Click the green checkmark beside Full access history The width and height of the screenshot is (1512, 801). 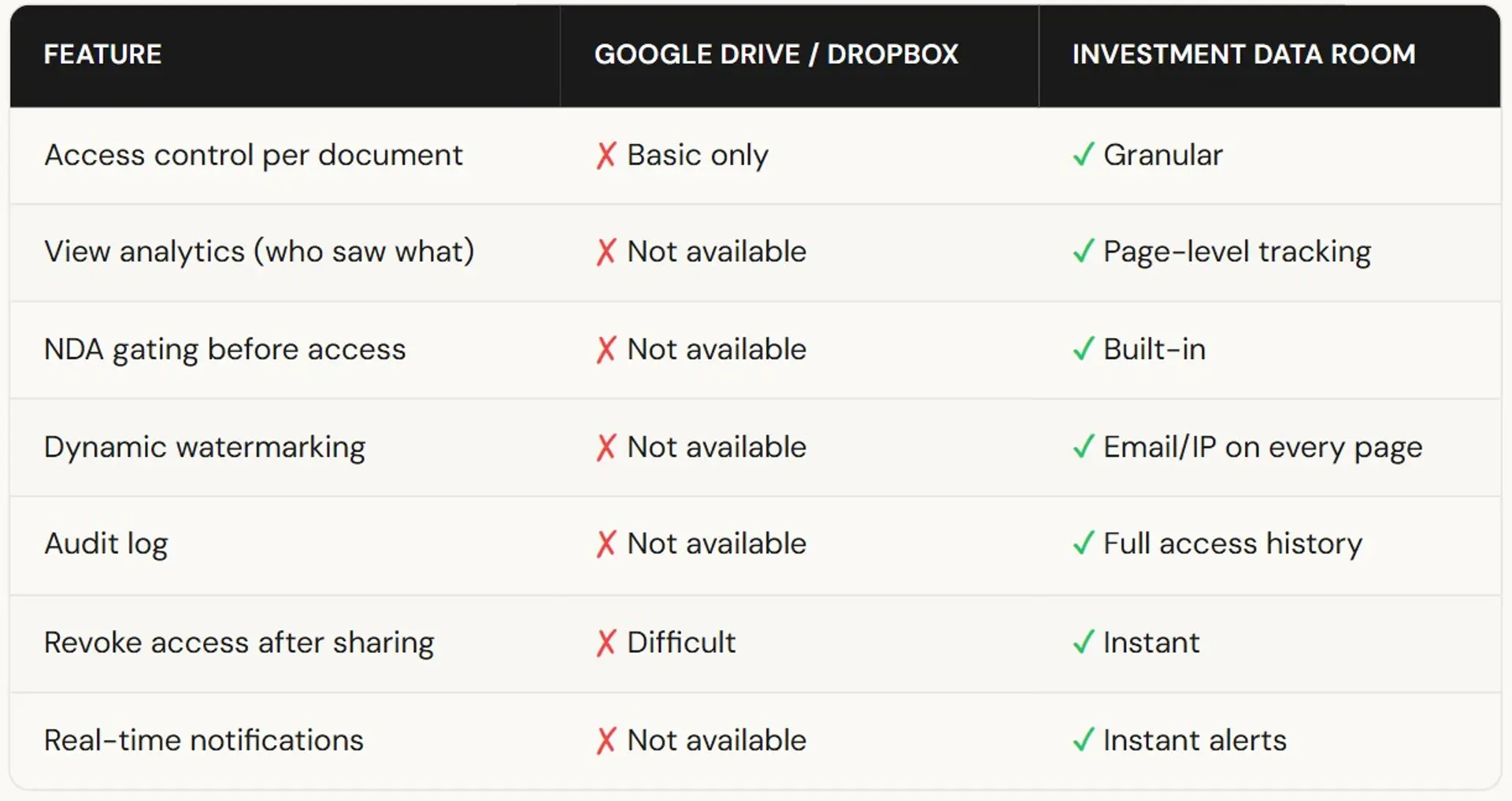(1084, 543)
